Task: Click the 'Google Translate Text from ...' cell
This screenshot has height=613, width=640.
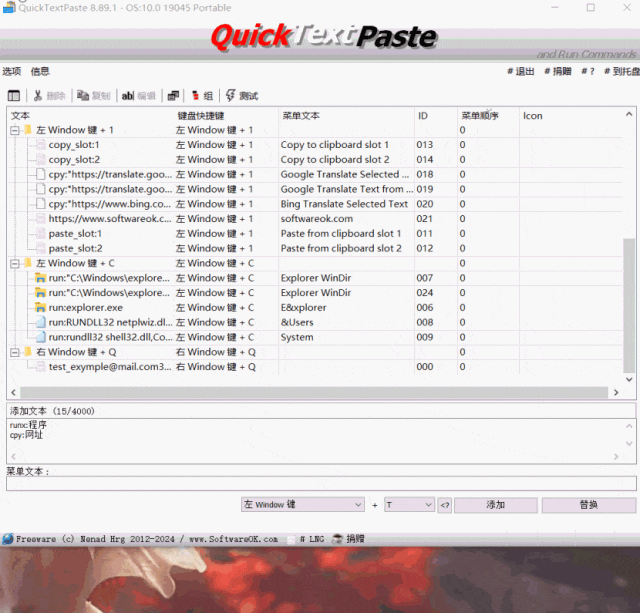Action: (x=347, y=189)
